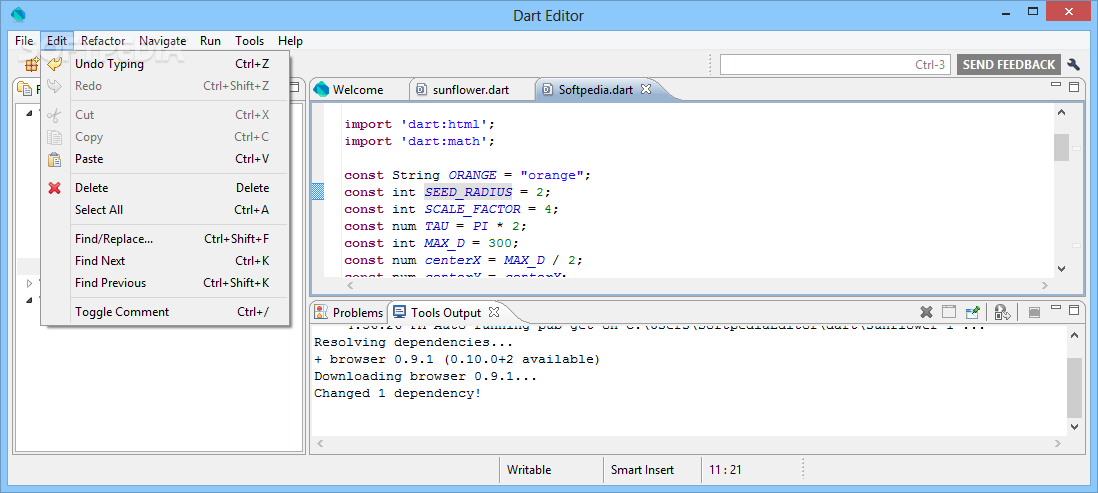Viewport: 1098px width, 493px height.
Task: Close the Softpedia.dart editor tab
Action: pos(646,89)
